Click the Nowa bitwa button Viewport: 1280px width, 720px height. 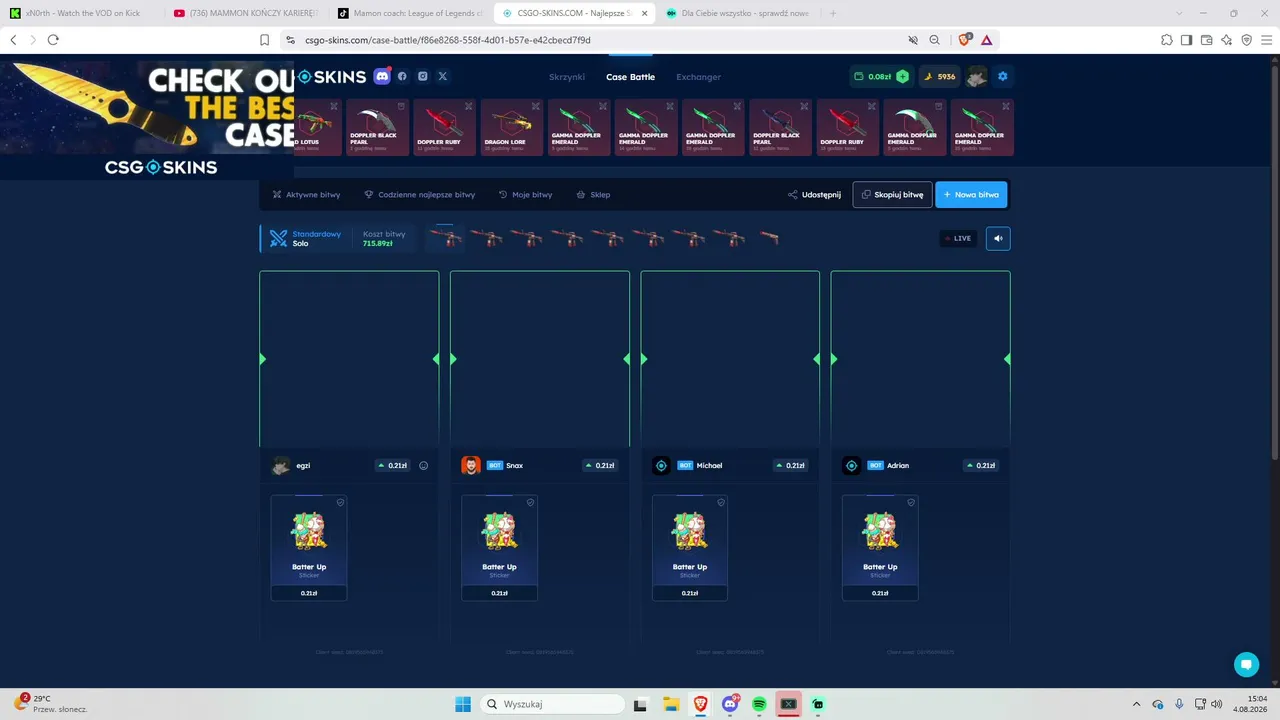(971, 195)
